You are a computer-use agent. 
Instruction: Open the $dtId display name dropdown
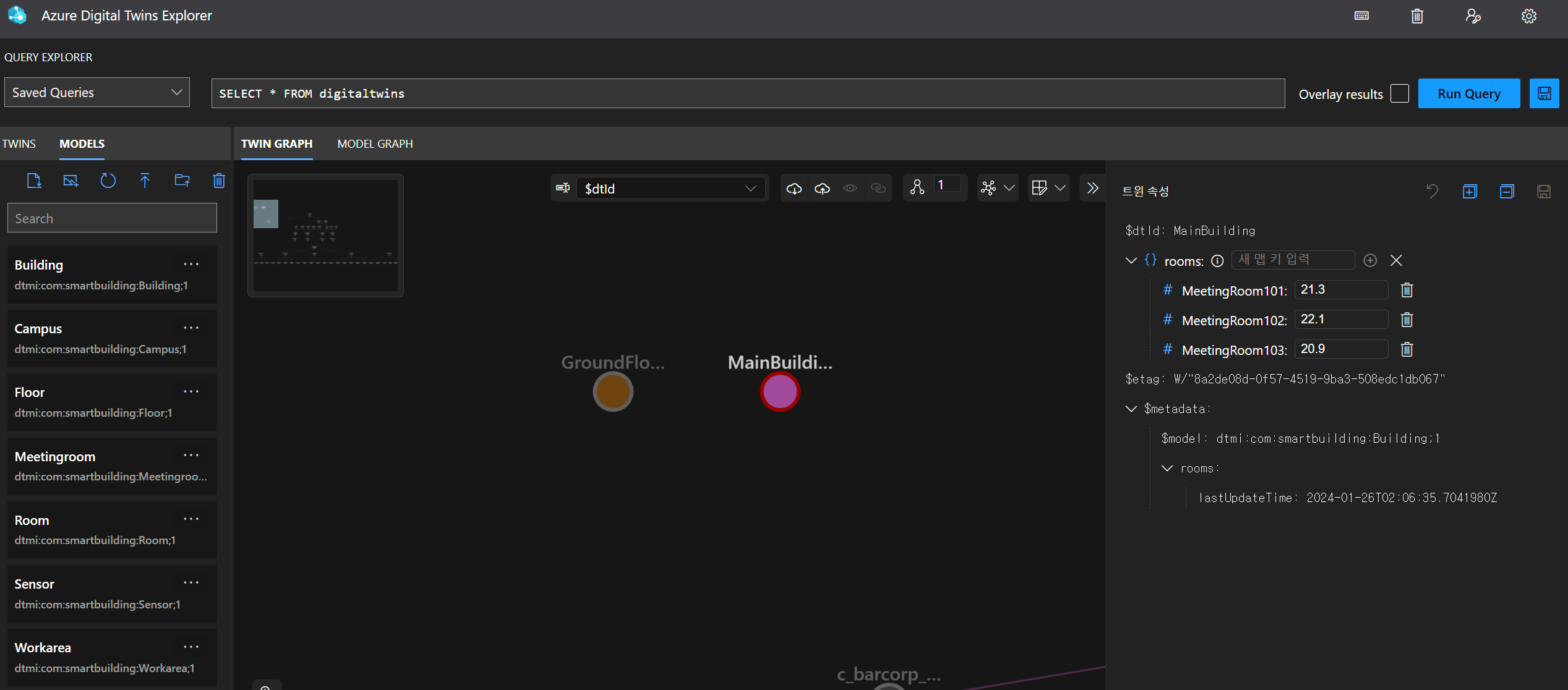(x=671, y=189)
